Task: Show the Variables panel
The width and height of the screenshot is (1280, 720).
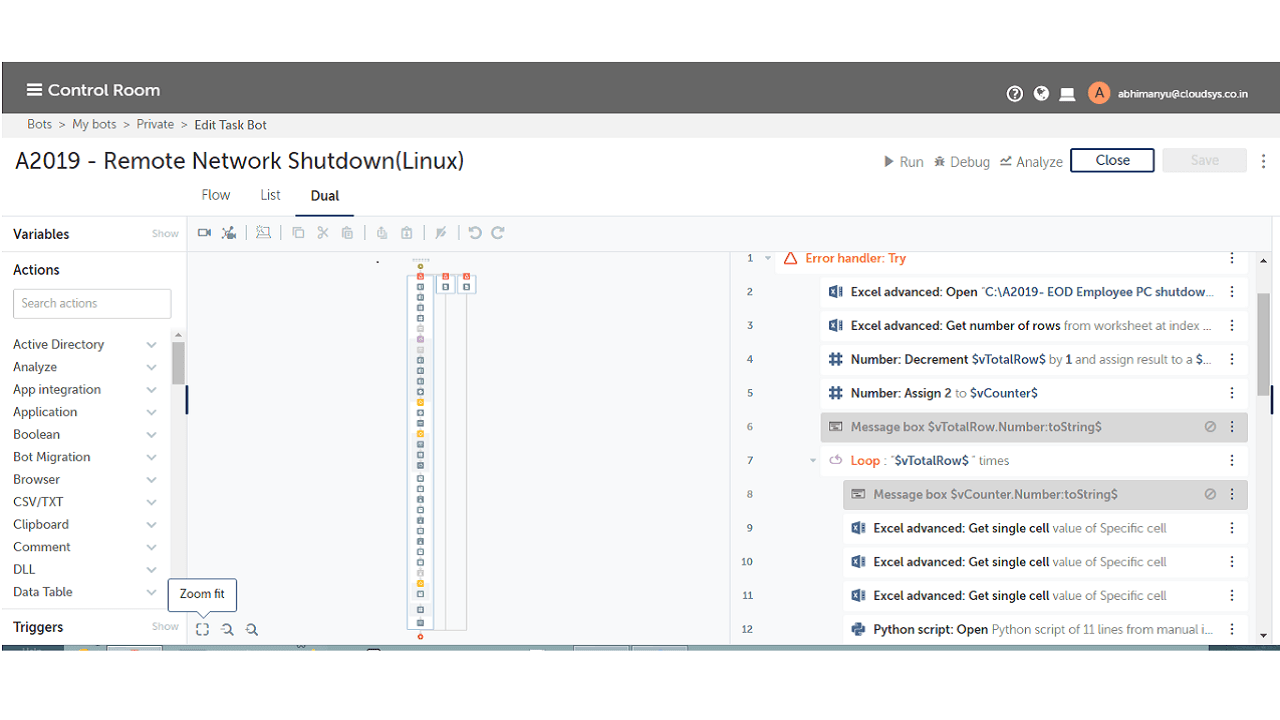Action: tap(165, 234)
